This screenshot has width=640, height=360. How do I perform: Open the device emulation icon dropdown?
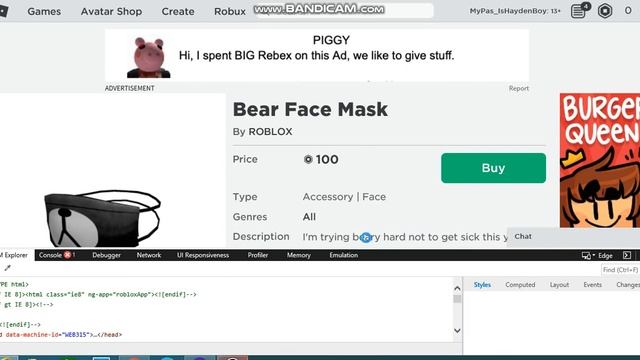[588, 256]
